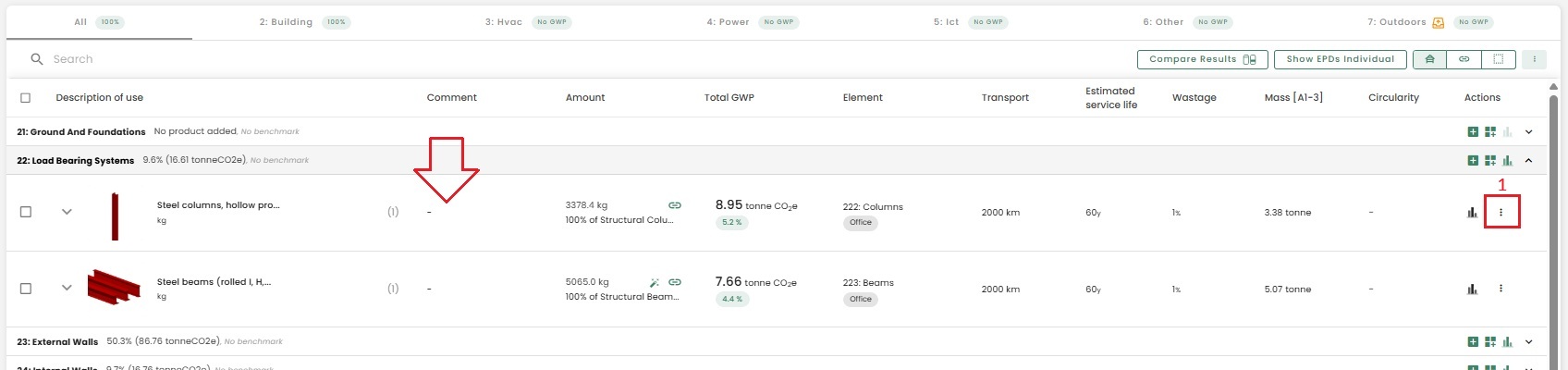
Task: Click the add-assembly grid icon in Ground And Foundations
Action: [x=1490, y=131]
